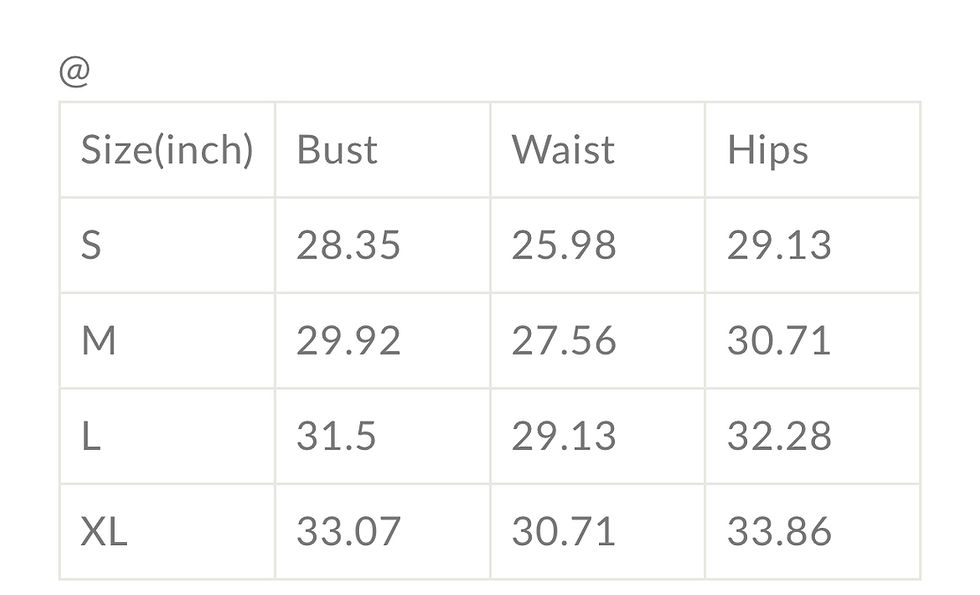Click the M waist value 27.56

564,341
